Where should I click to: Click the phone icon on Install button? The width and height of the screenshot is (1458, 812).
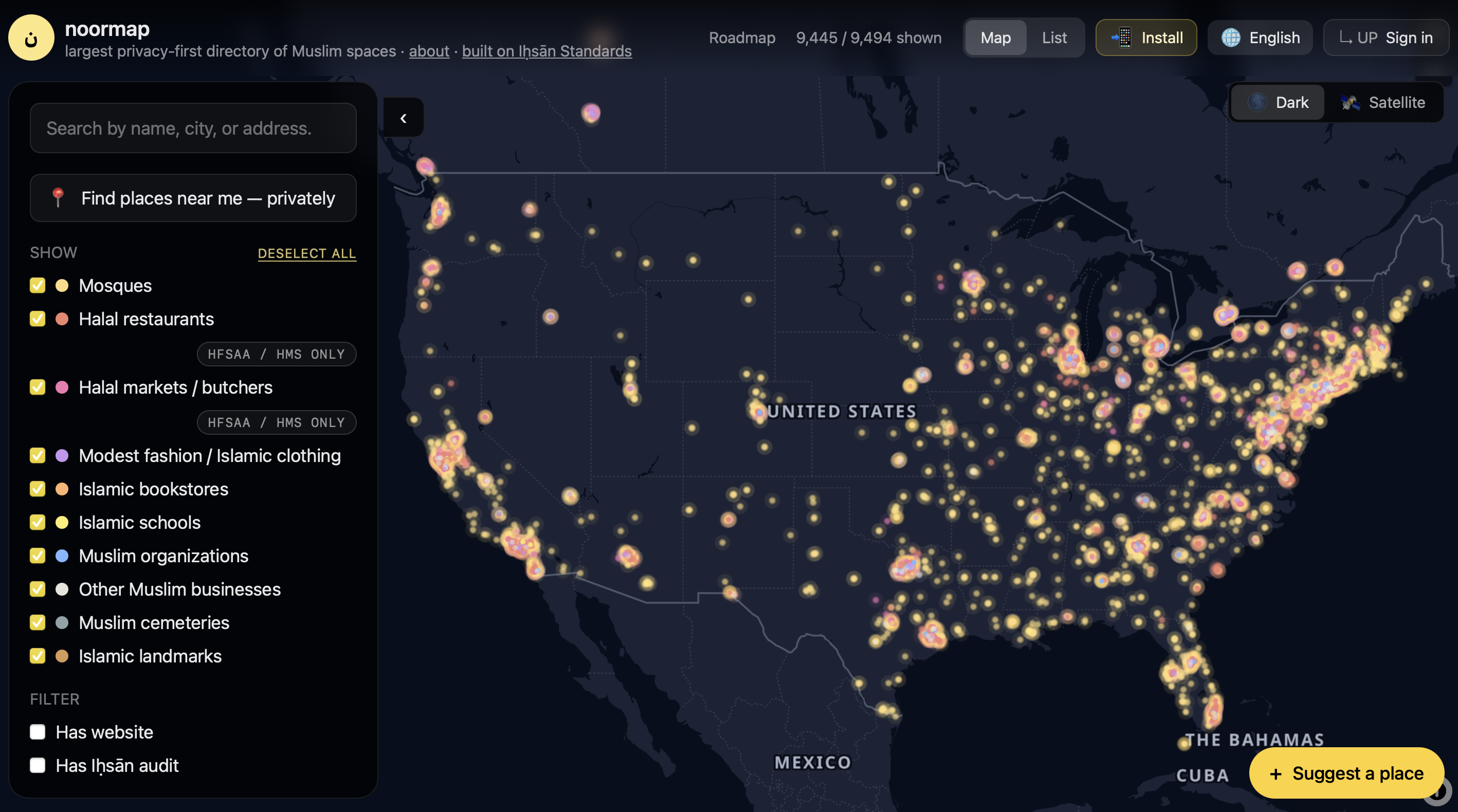[x=1121, y=38]
